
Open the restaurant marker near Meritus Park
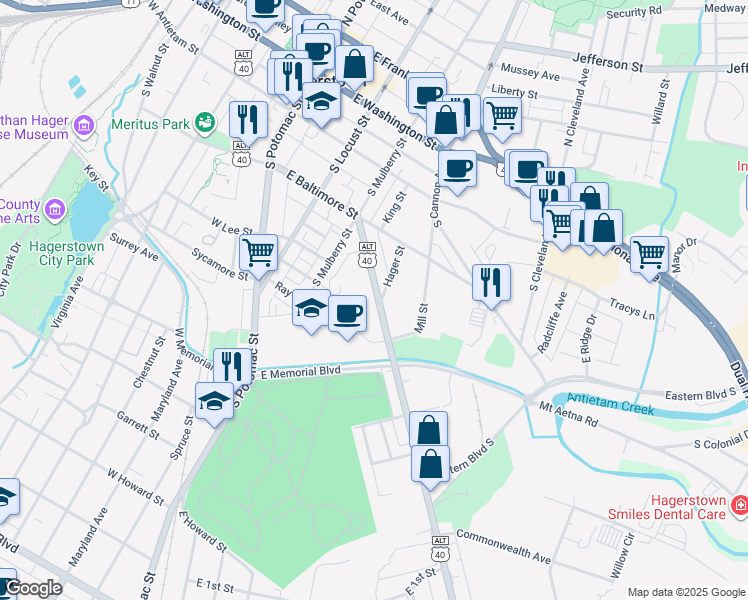point(248,120)
